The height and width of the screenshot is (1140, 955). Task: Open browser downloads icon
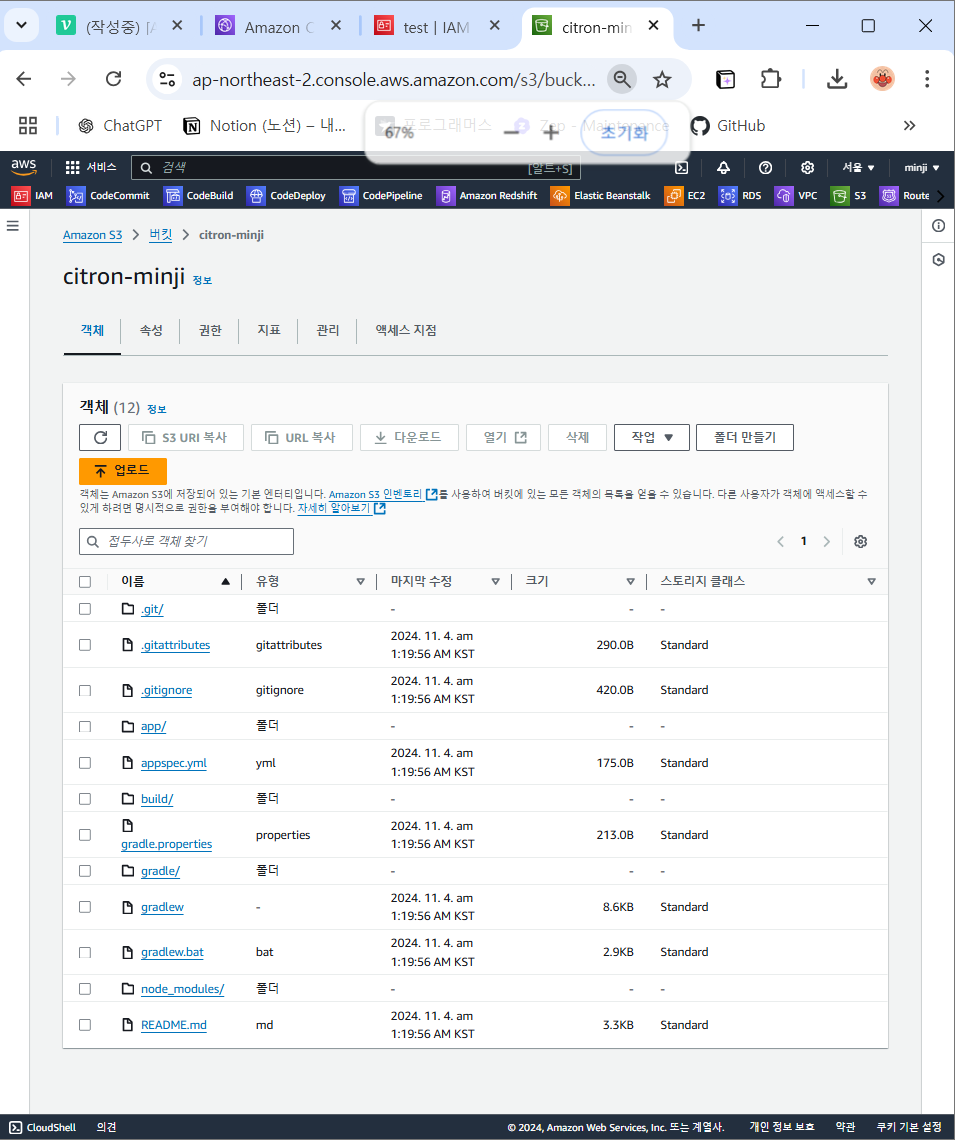tap(837, 79)
